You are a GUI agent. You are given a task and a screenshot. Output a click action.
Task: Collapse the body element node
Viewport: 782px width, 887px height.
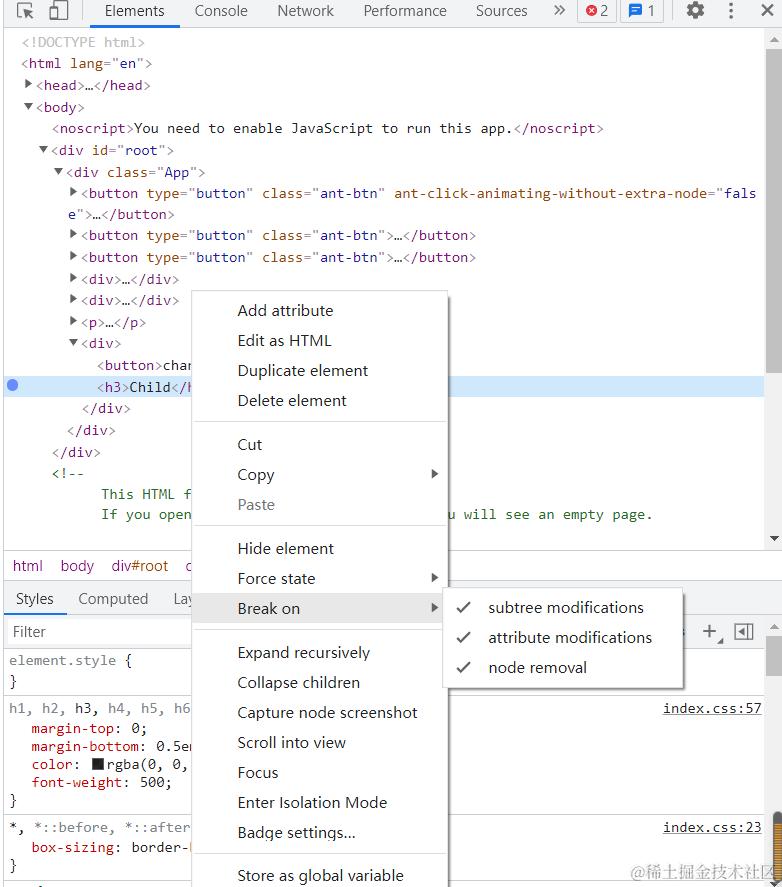click(x=28, y=106)
